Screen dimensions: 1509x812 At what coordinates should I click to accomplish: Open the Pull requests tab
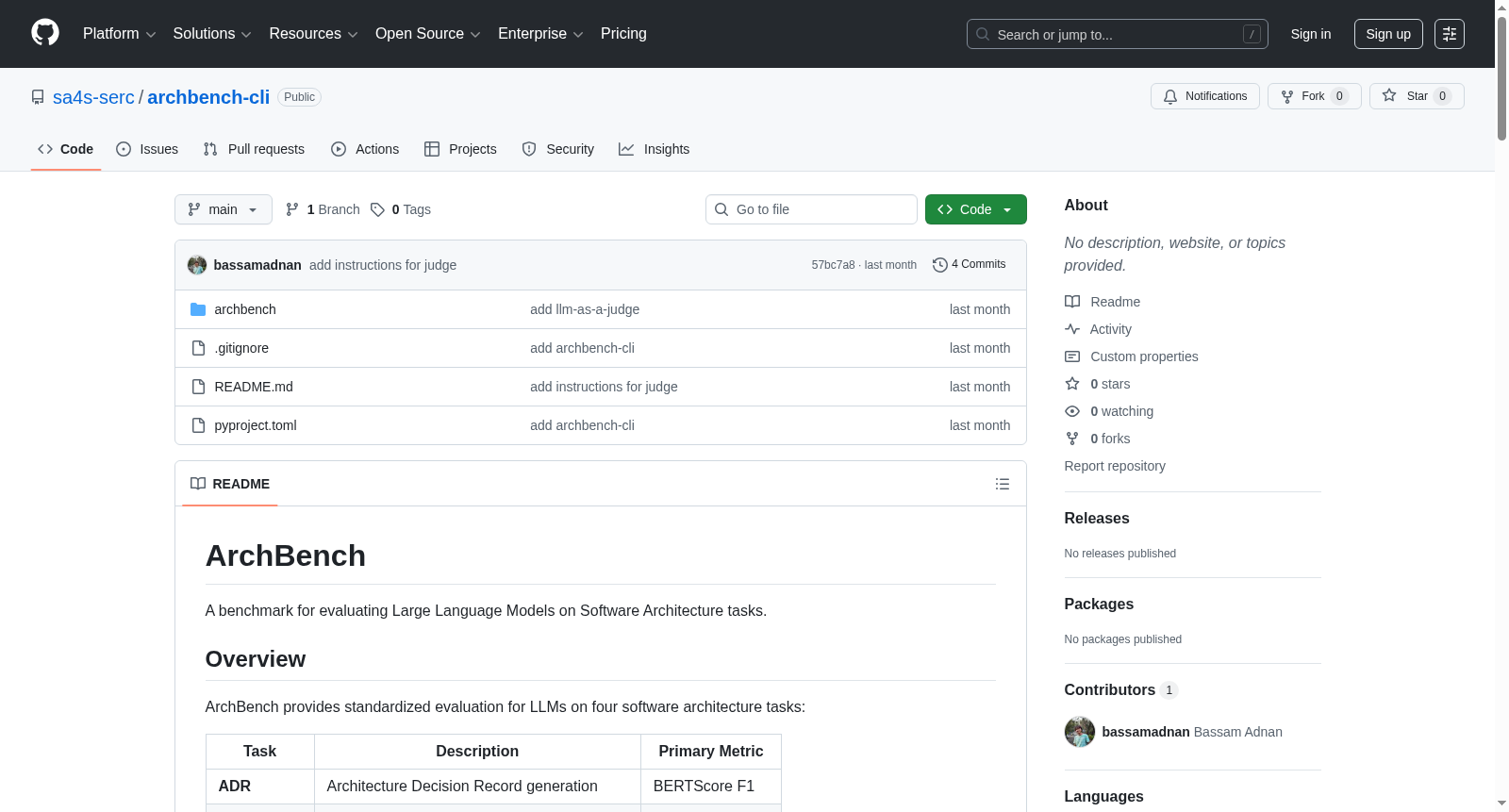coord(254,149)
